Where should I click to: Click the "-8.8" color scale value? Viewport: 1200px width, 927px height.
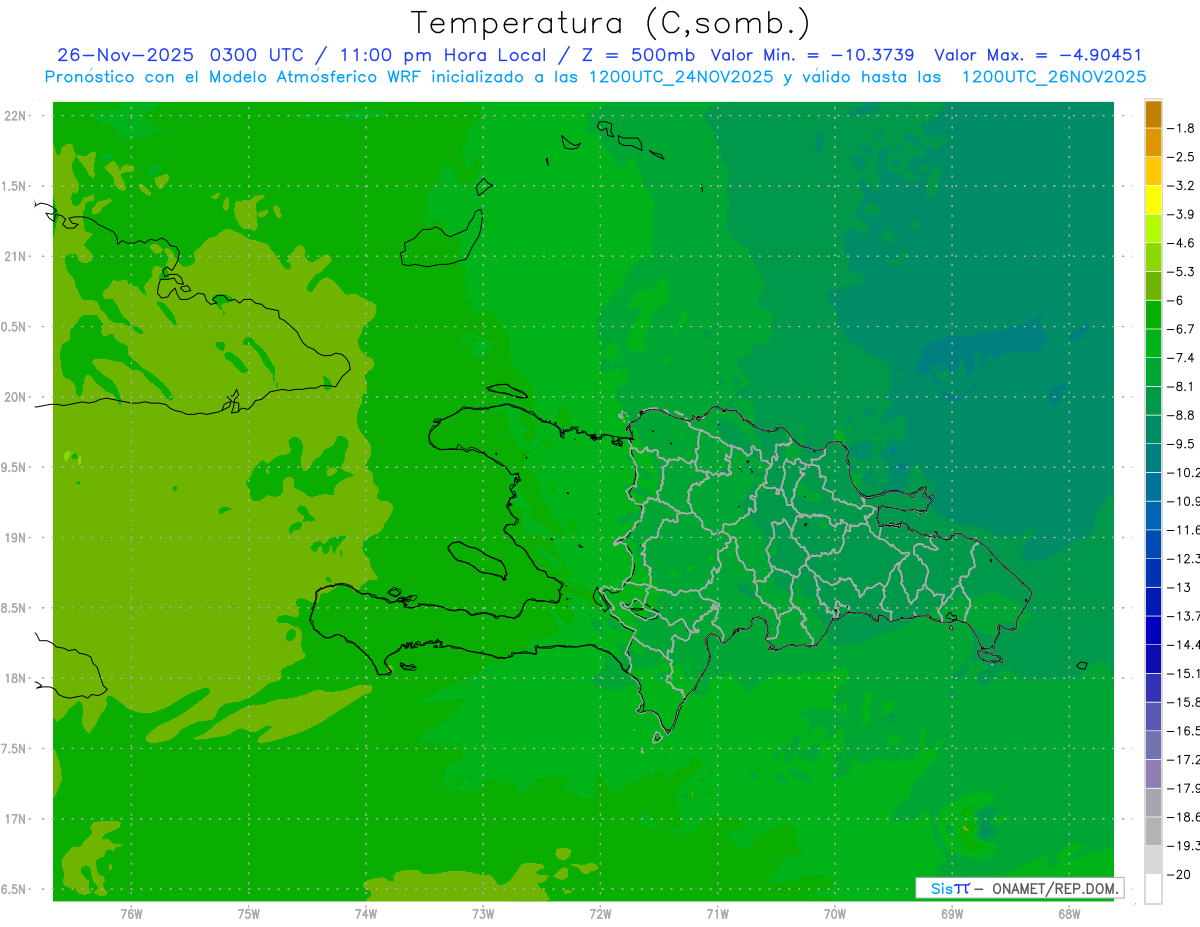[1183, 415]
